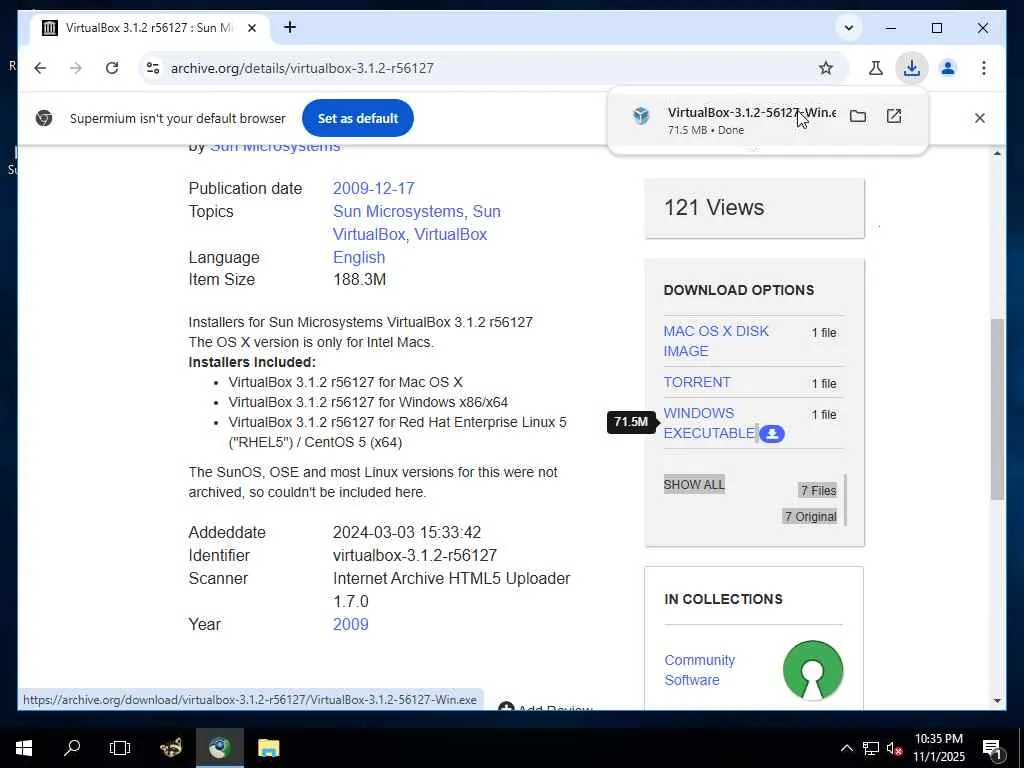Bookmark this page with the star icon
Image resolution: width=1024 pixels, height=768 pixels.
tap(825, 68)
